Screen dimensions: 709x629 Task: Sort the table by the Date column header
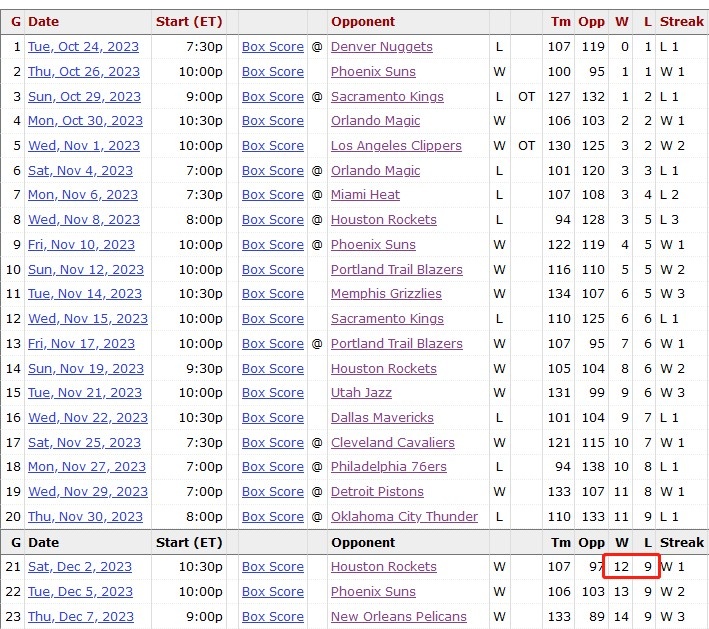tap(43, 21)
